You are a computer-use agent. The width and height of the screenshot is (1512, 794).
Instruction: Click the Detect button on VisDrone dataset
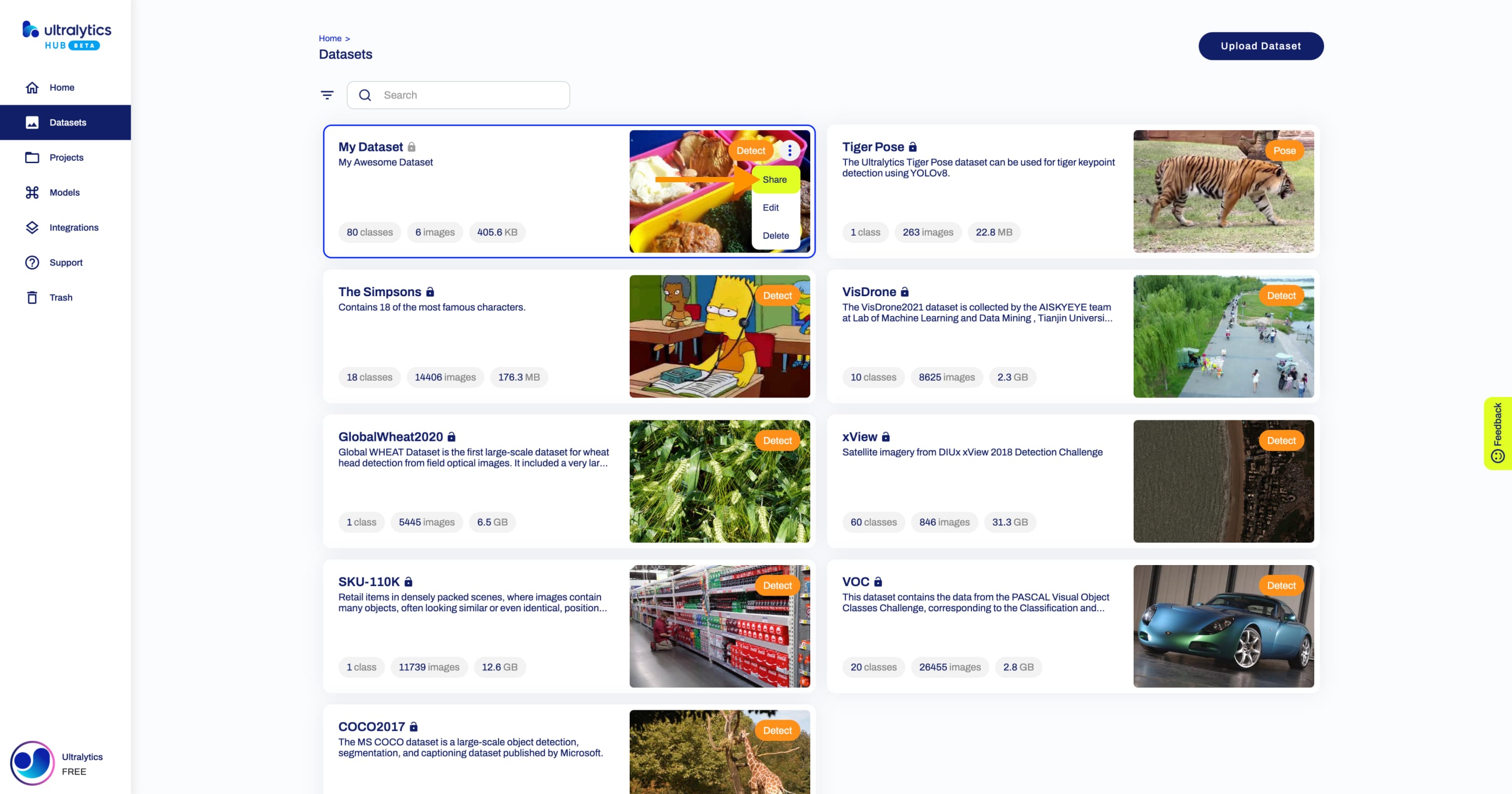point(1280,295)
